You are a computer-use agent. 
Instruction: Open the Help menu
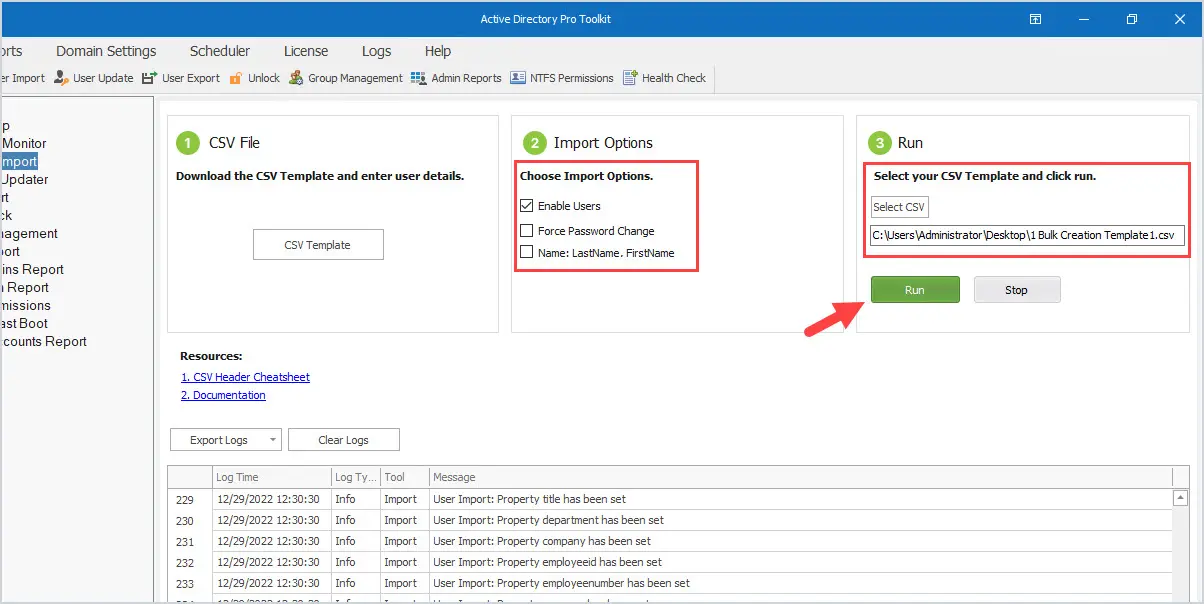point(438,51)
